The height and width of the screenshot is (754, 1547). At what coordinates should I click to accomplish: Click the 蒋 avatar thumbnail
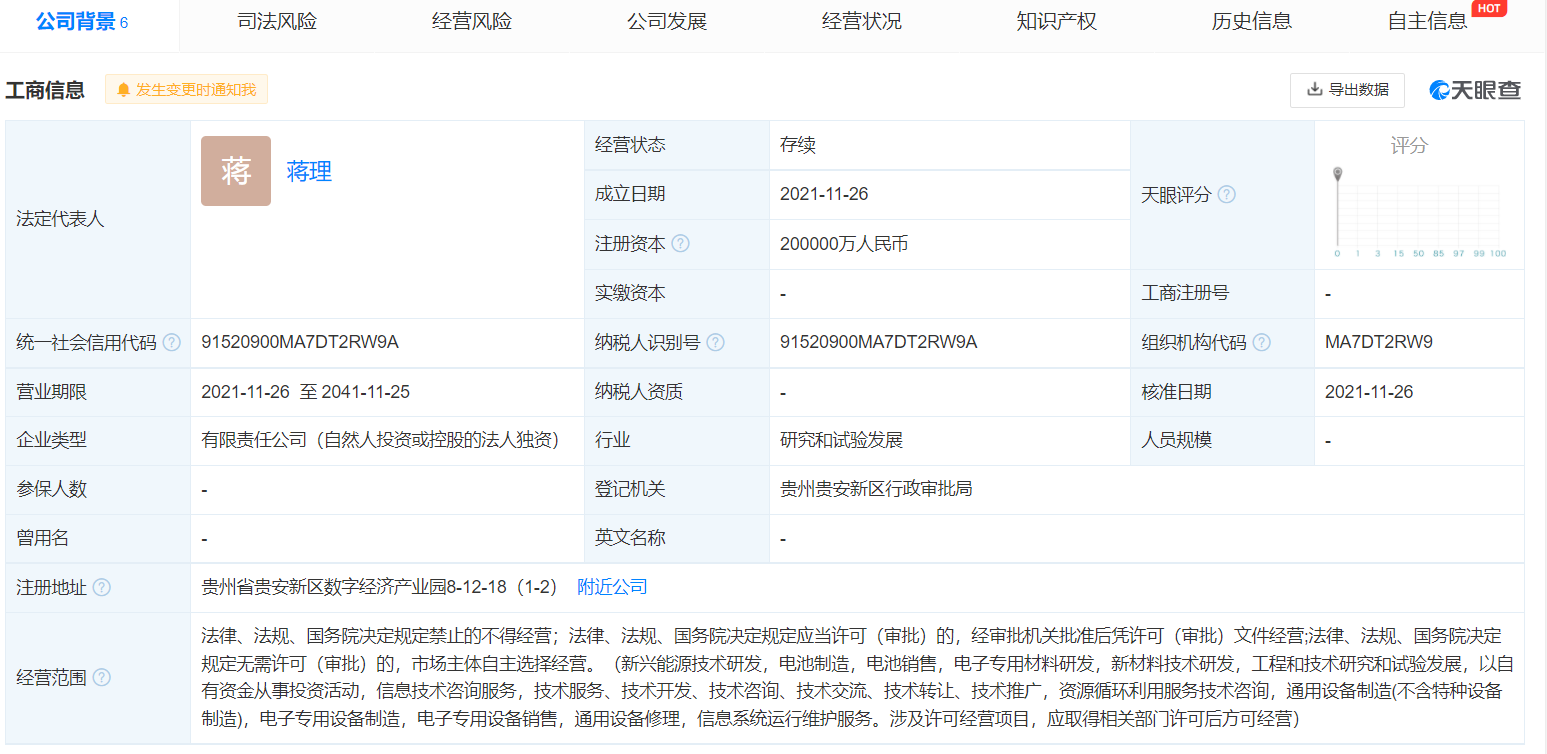pos(236,171)
